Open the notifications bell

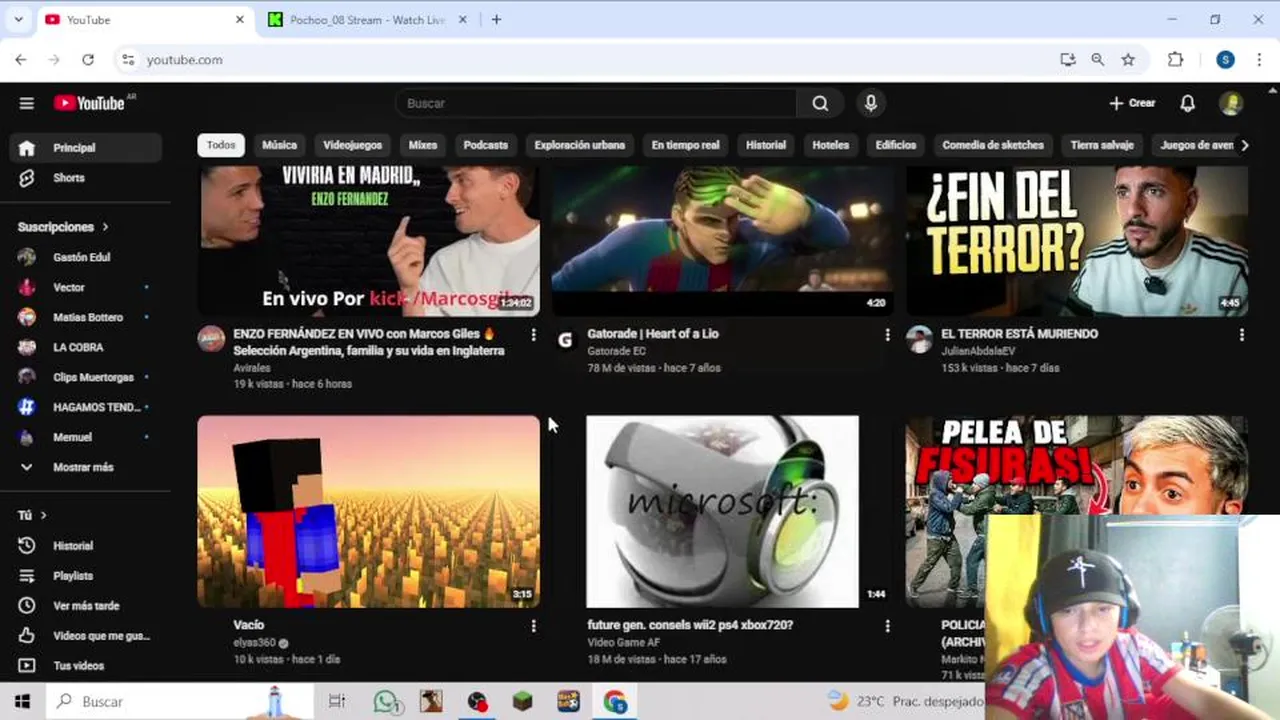point(1187,103)
